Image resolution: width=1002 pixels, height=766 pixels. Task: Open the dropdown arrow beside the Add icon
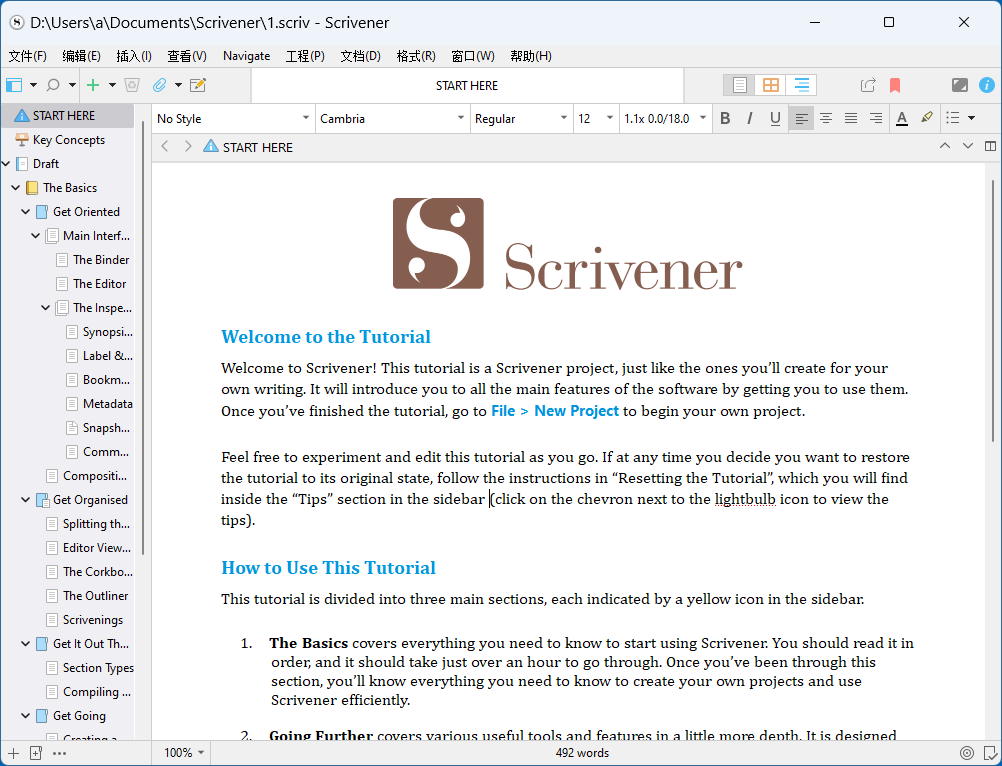coord(112,85)
